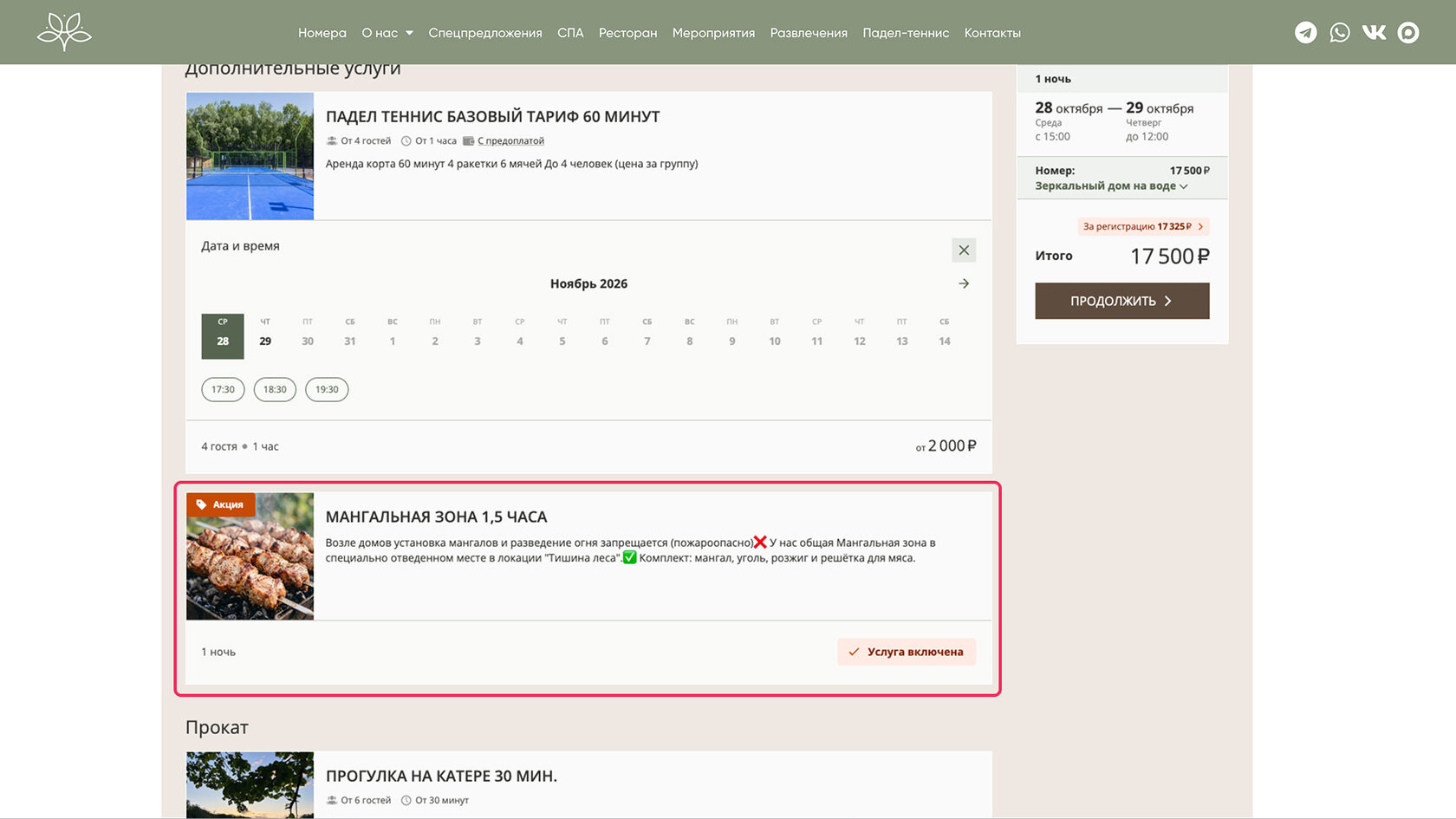The image size is (1456, 819).
Task: Pick Friday 30 in the date strip
Action: point(308,336)
